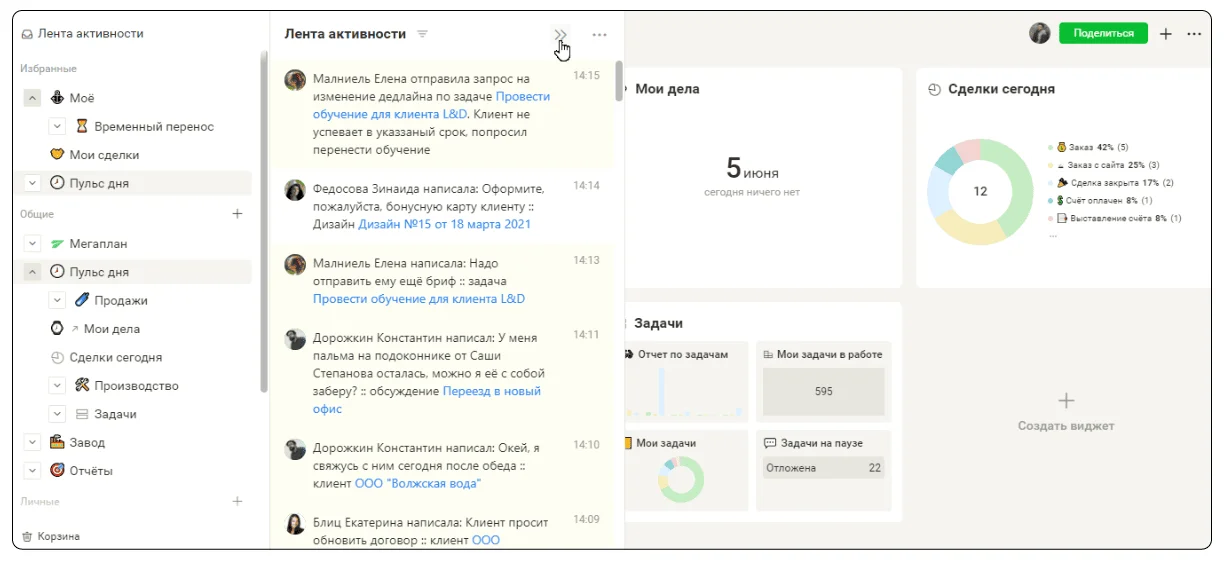Screen dimensions: 1224x563
Task: Open the user avatar at top right
Action: (1040, 33)
